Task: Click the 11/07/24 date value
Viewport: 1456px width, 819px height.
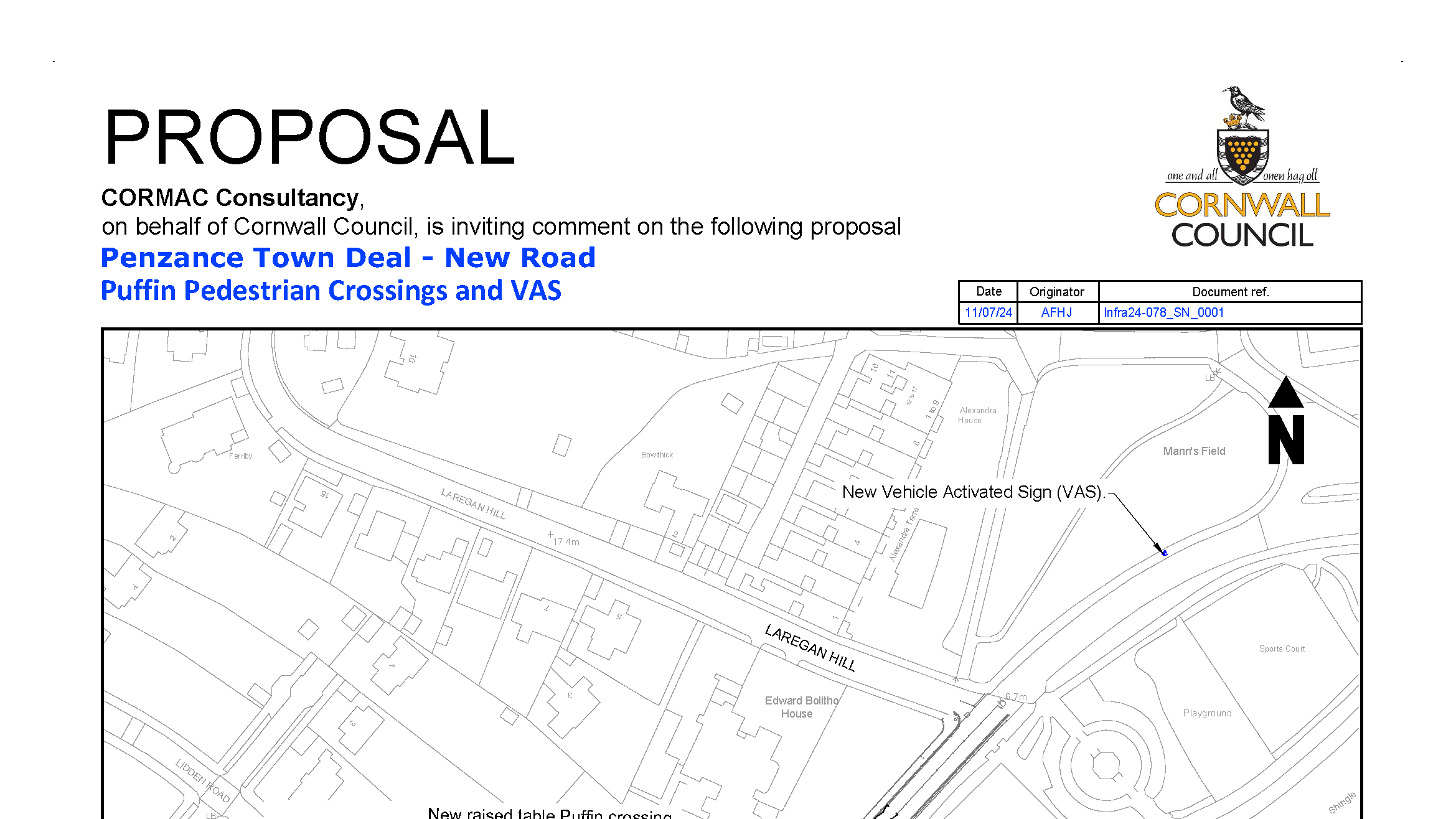Action: click(x=988, y=312)
